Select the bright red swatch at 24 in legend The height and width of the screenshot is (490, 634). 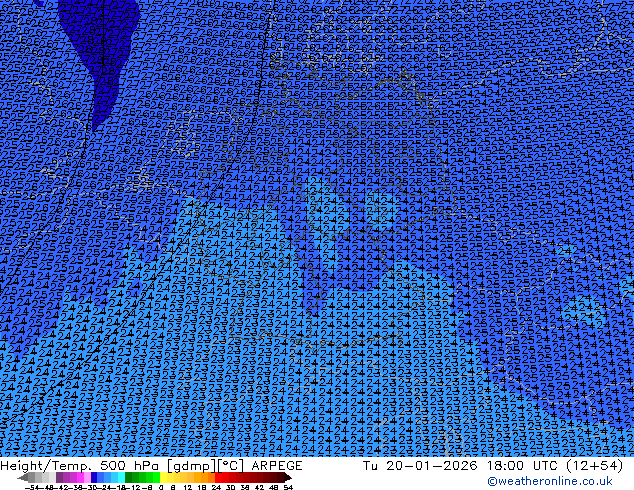coord(218,477)
